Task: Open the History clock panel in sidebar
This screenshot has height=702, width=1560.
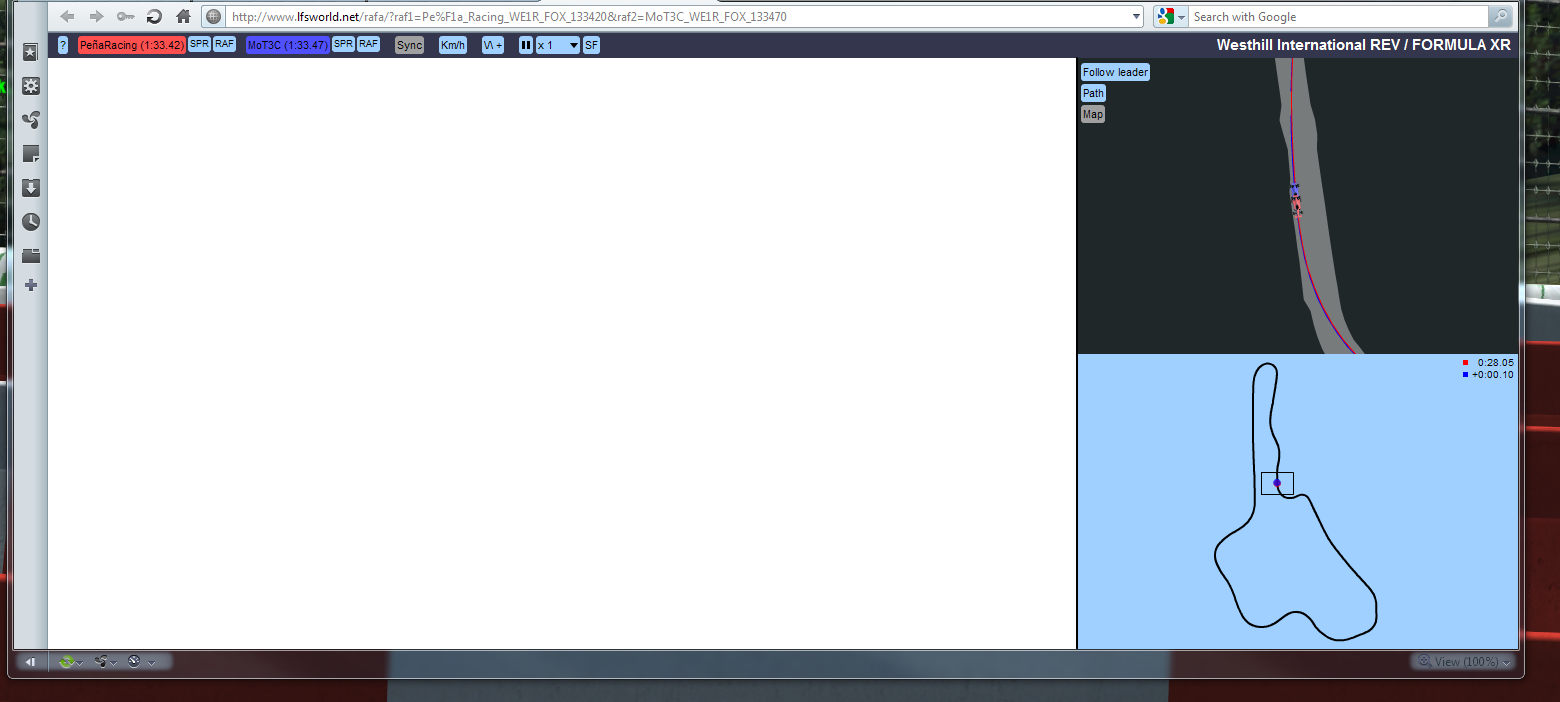Action: [31, 222]
